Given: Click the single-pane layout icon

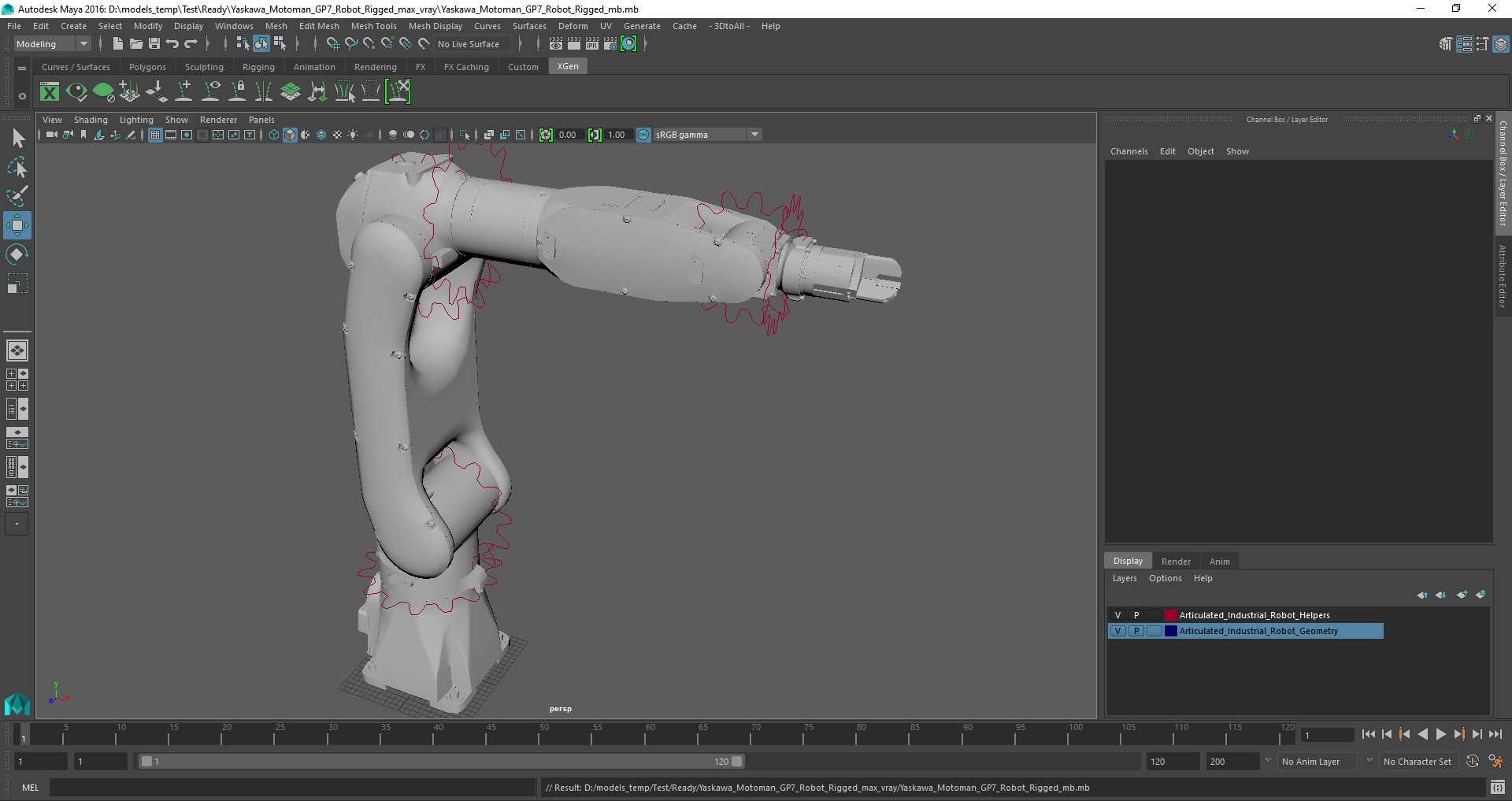Looking at the screenshot, I should [17, 350].
